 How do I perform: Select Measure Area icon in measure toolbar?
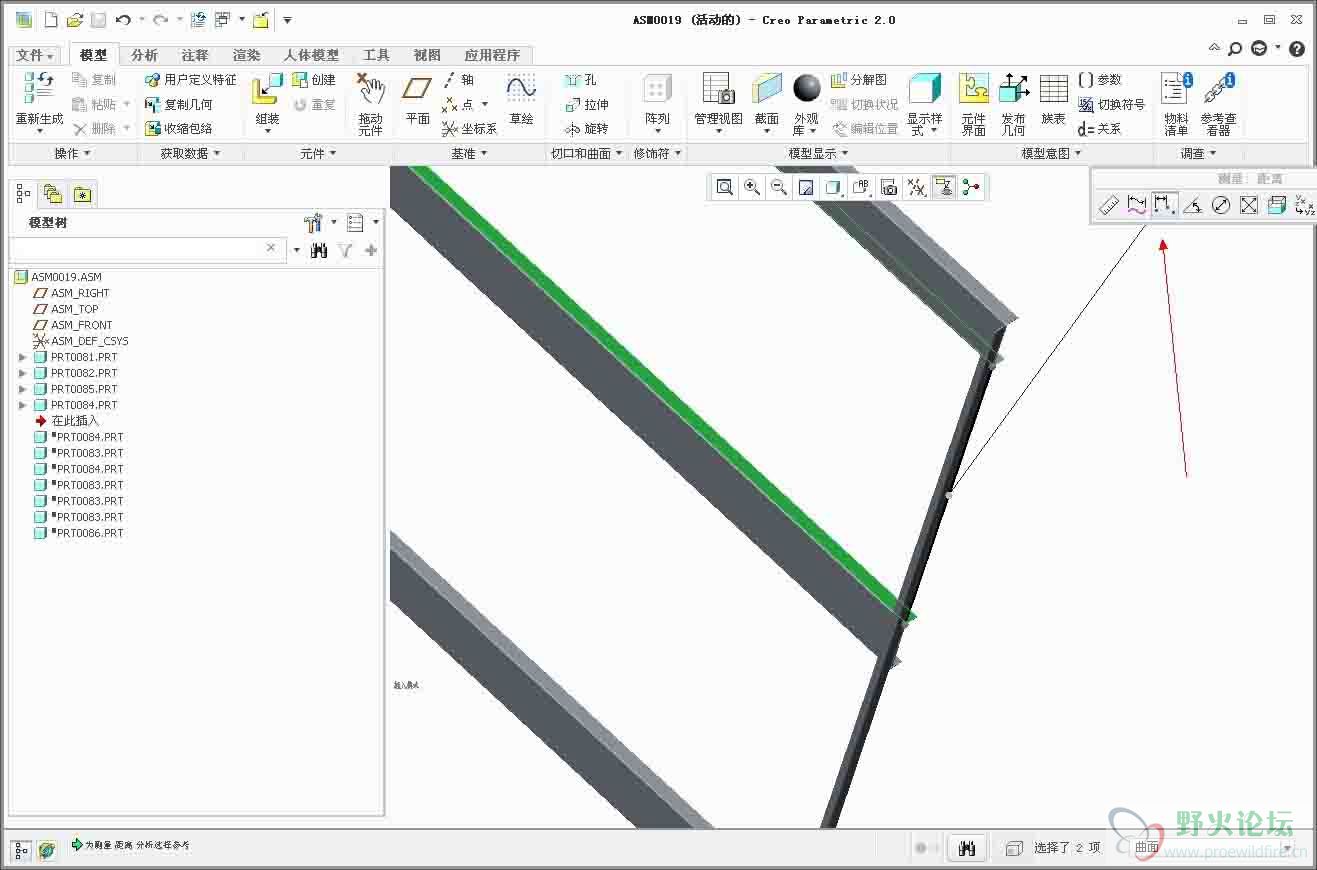(1248, 205)
